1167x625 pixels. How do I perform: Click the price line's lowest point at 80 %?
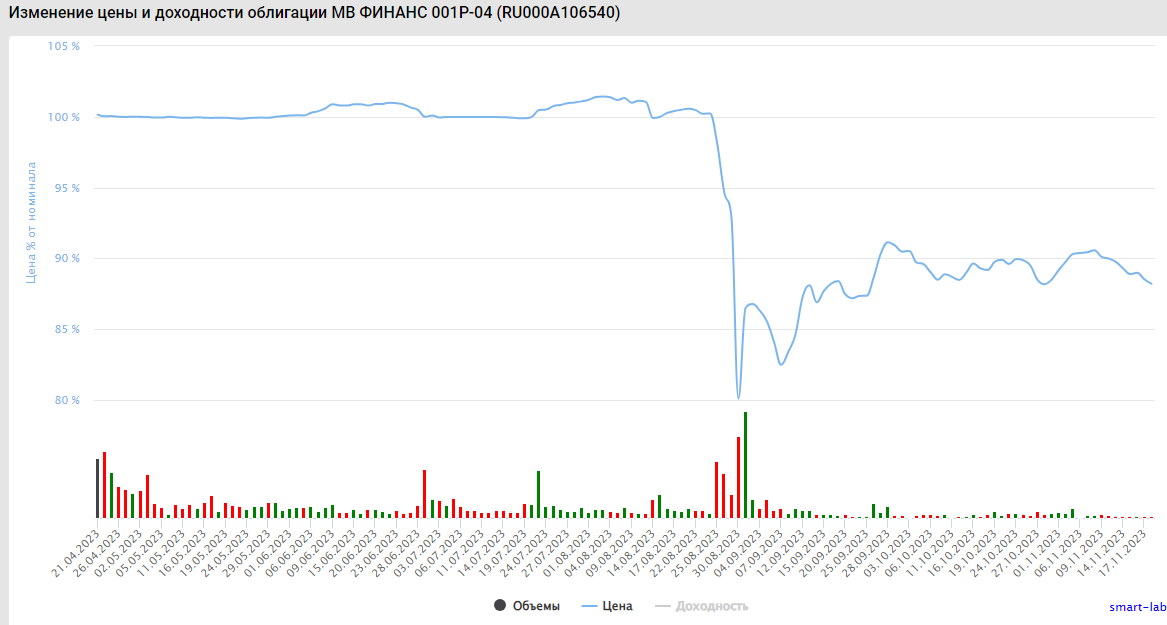tap(738, 398)
